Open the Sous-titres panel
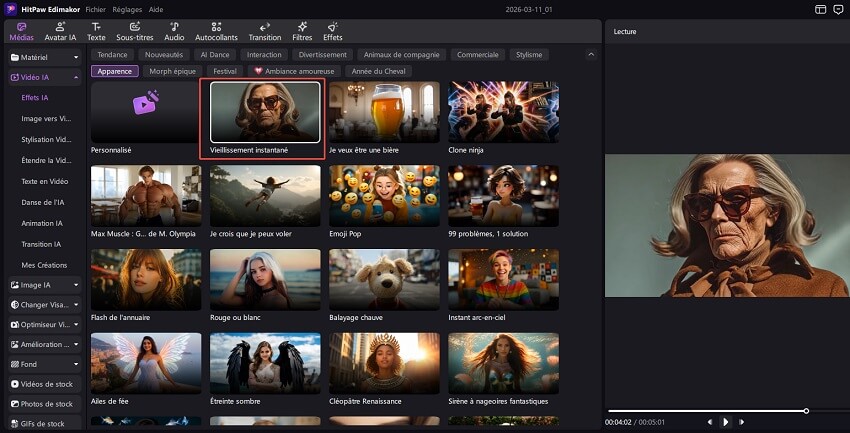This screenshot has height=433, width=850. [x=135, y=31]
